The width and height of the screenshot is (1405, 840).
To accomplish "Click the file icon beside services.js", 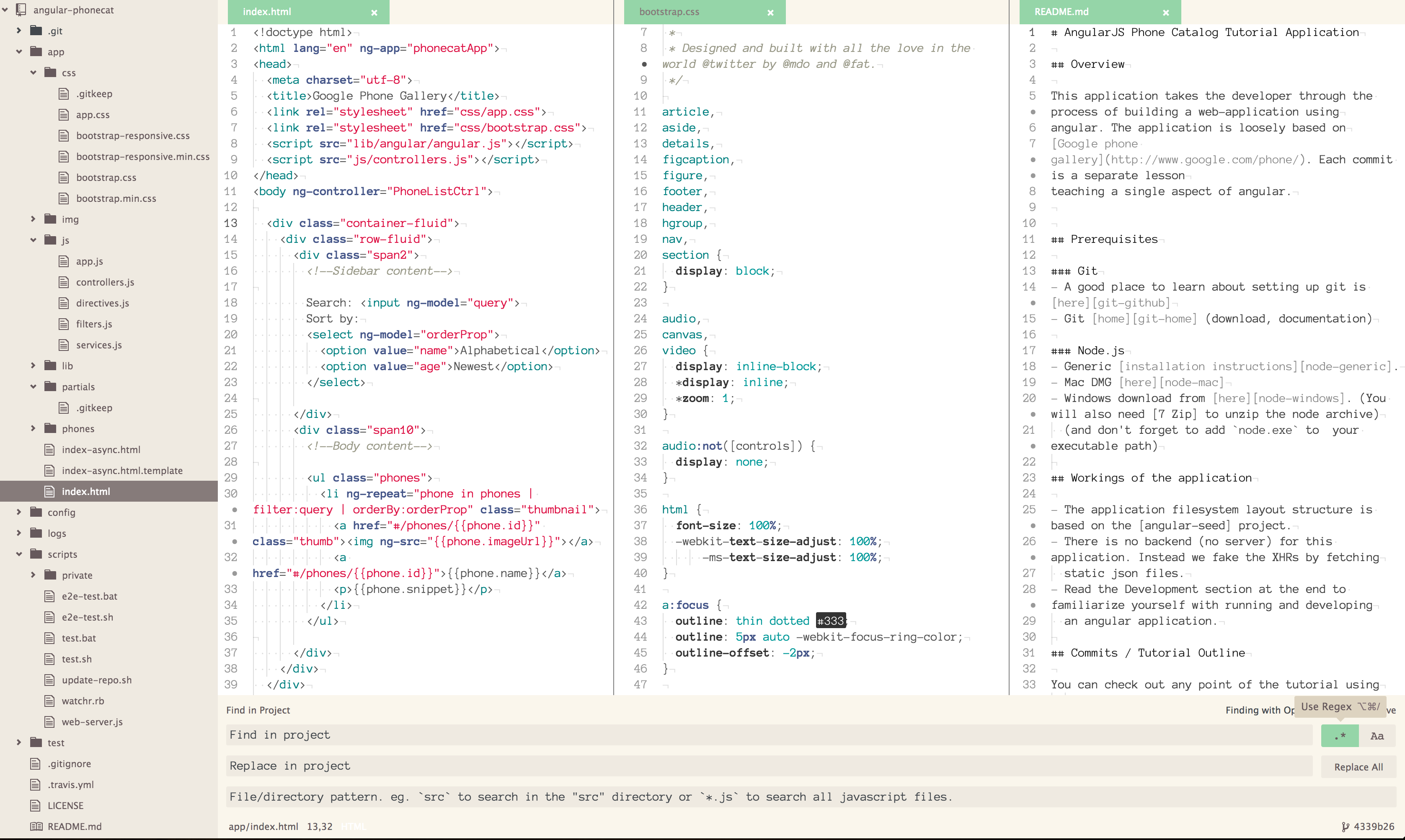I will tap(64, 345).
